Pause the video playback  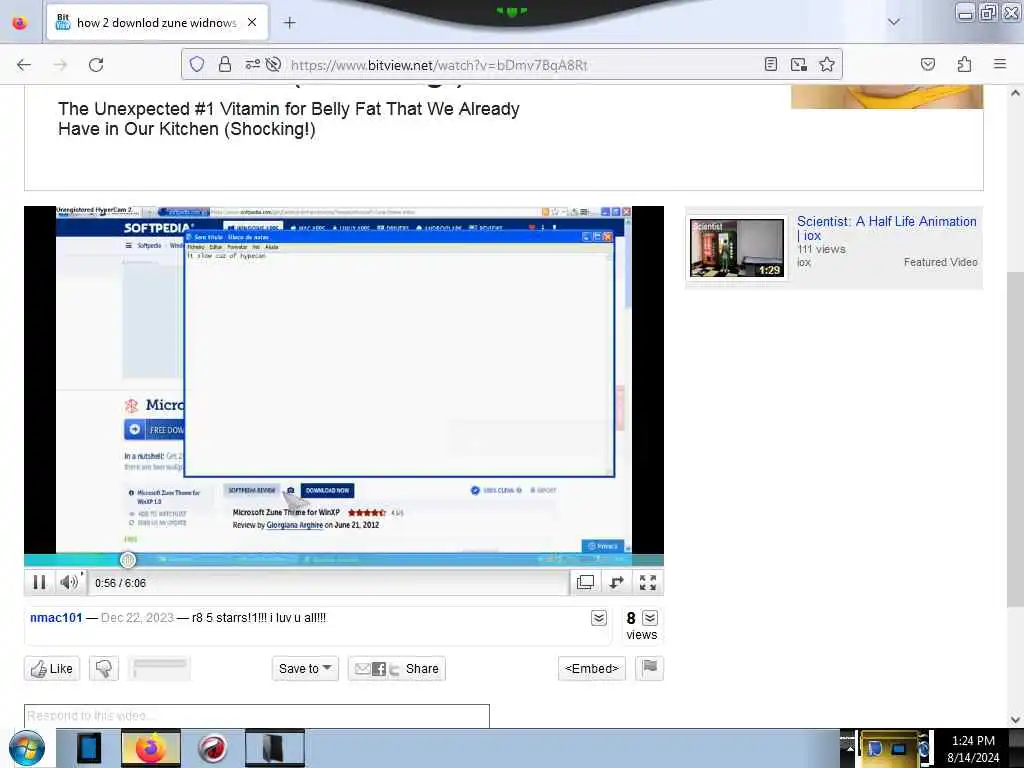tap(39, 583)
